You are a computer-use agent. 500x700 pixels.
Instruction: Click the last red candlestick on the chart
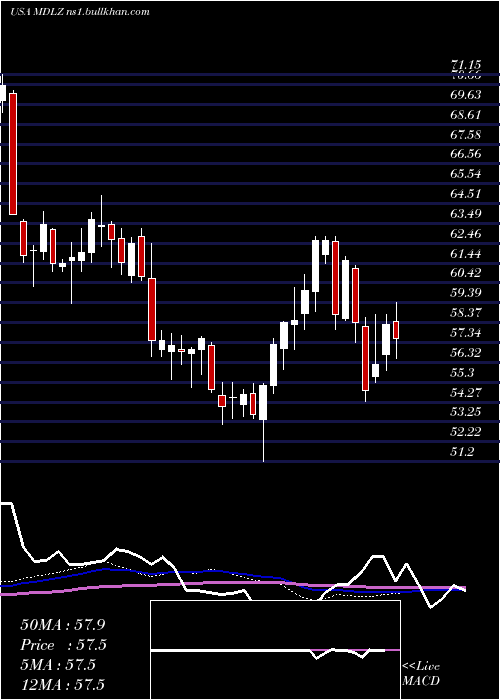click(x=396, y=329)
